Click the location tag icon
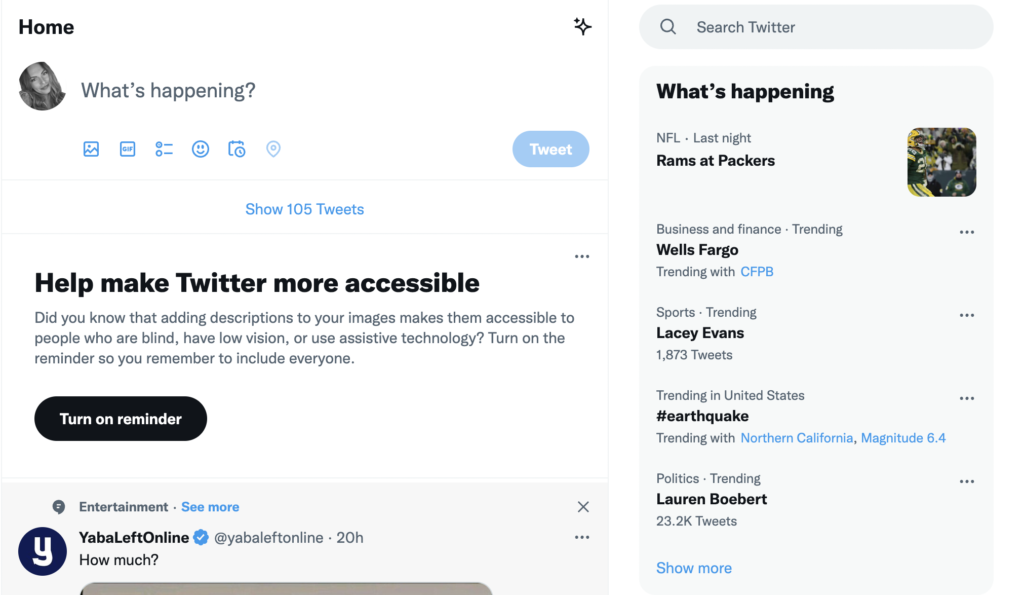The image size is (1024, 595). click(x=273, y=148)
